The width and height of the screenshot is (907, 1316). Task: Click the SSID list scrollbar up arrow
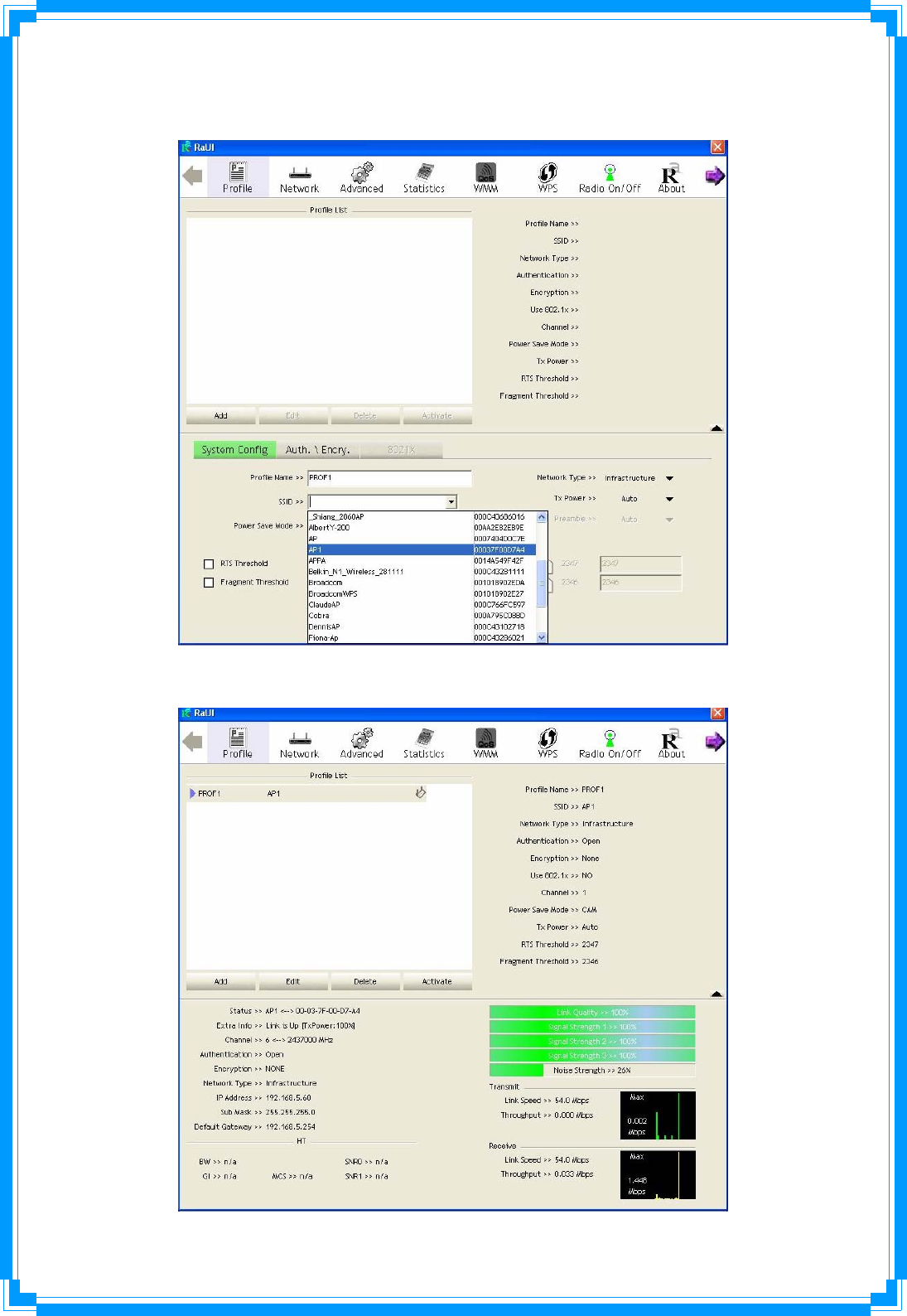click(542, 517)
